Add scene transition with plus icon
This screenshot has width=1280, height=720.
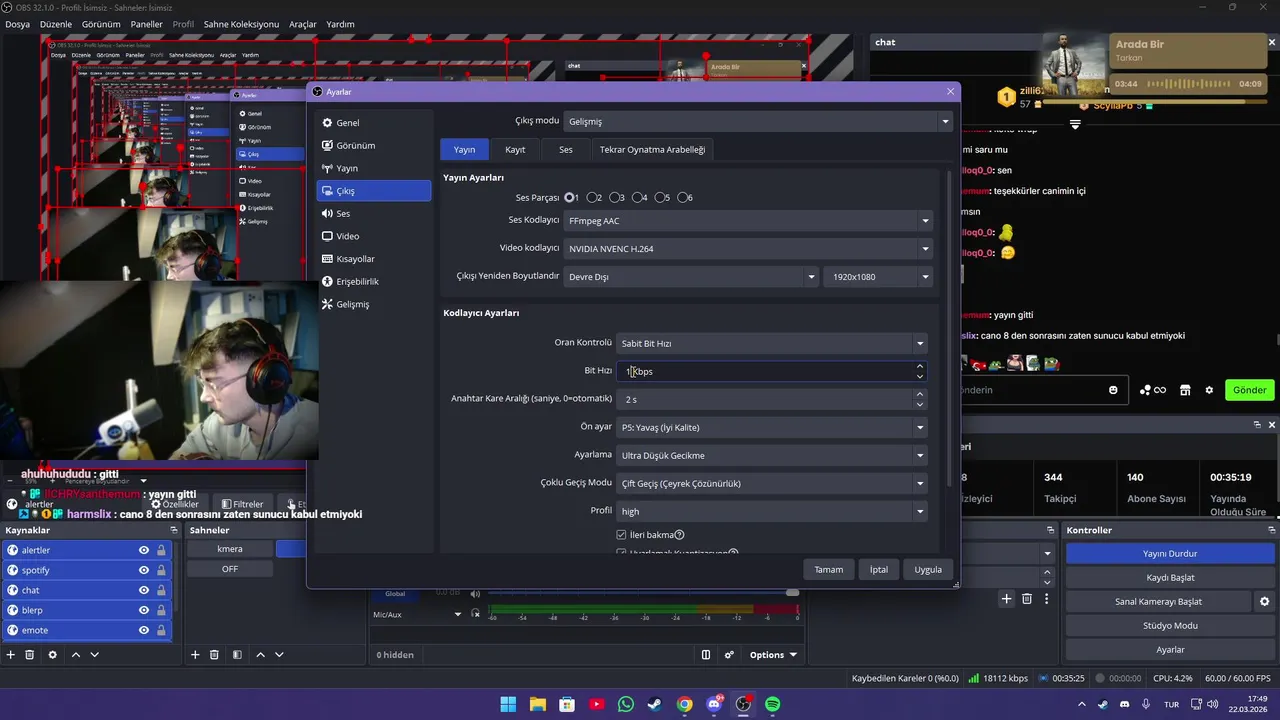coord(1007,599)
